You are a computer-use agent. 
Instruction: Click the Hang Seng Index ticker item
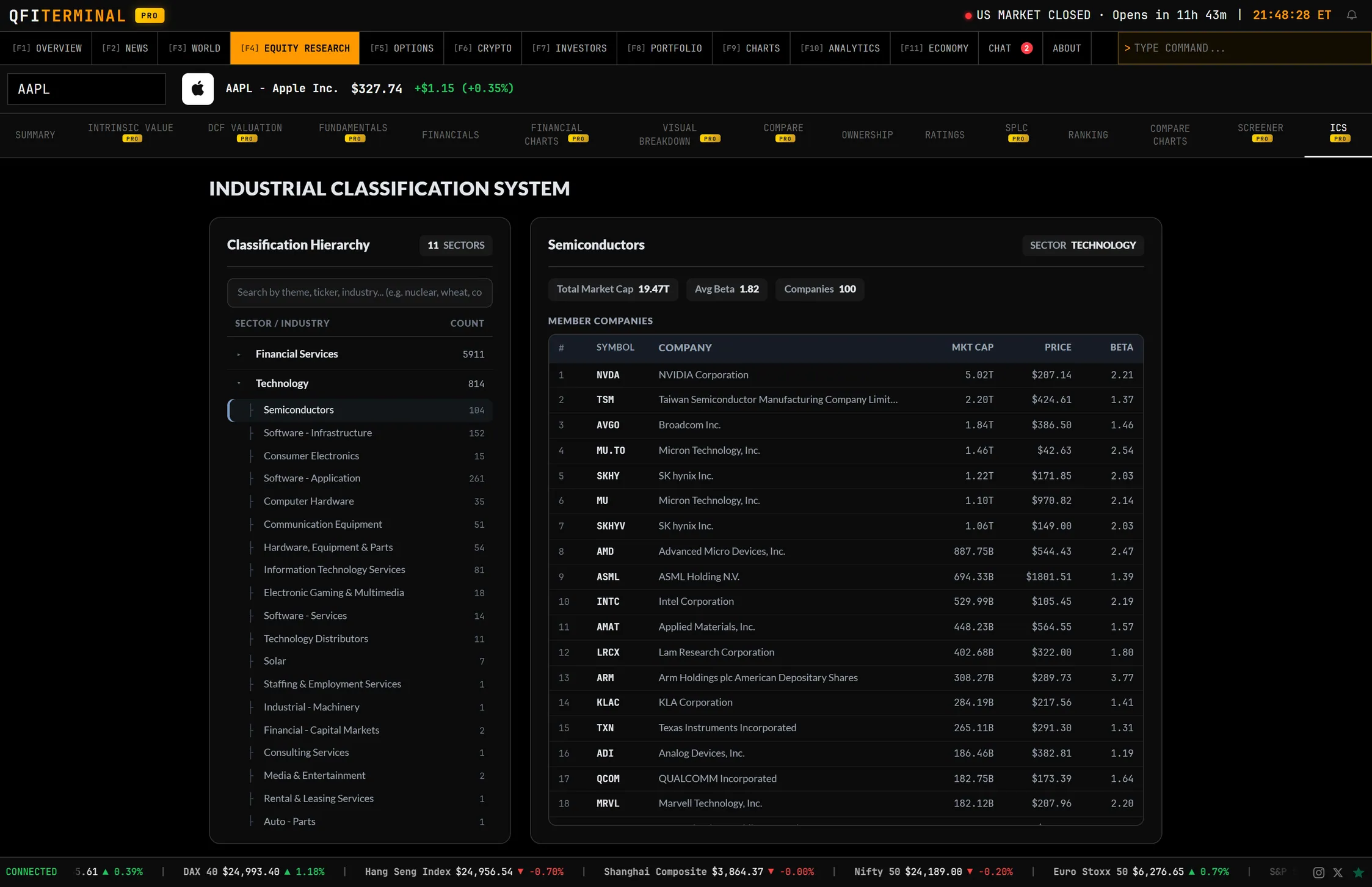[x=464, y=872]
